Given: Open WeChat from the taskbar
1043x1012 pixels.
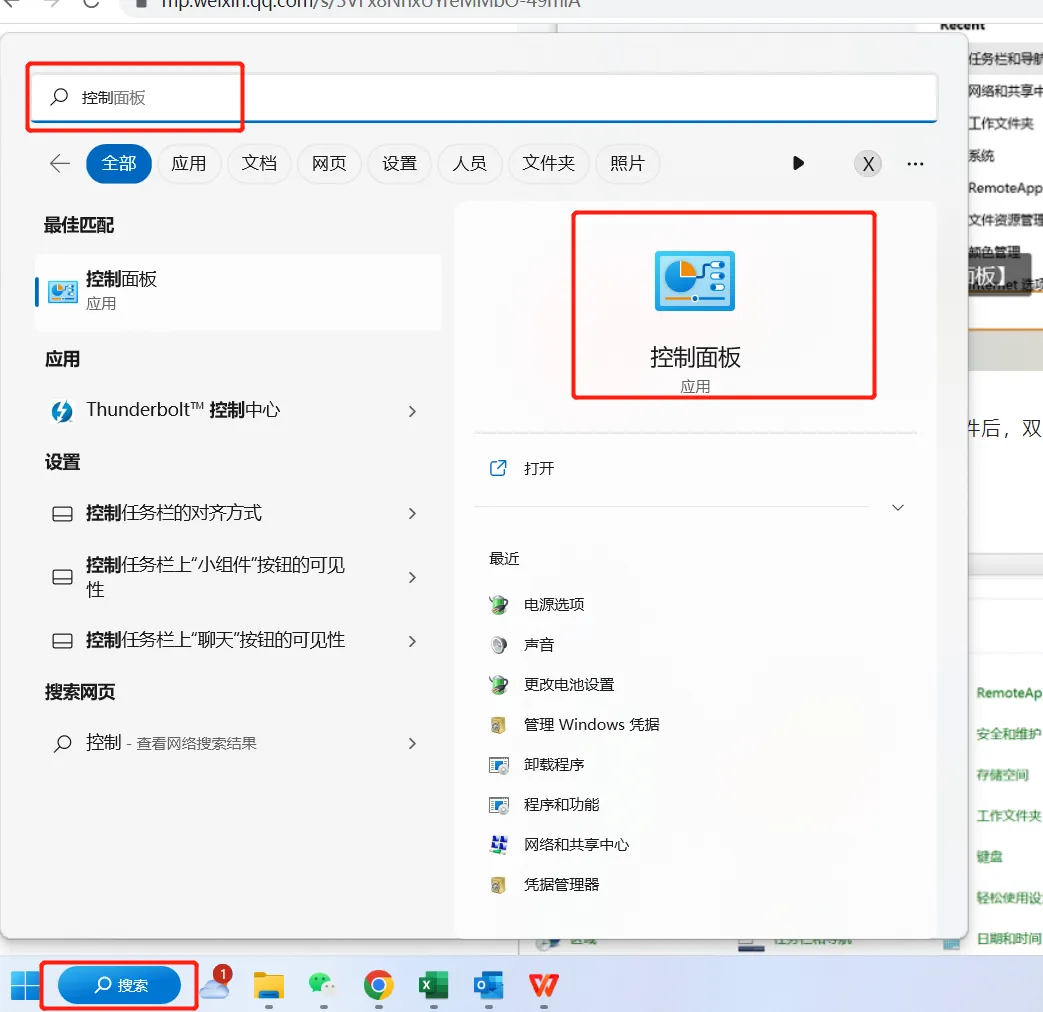Looking at the screenshot, I should 323,985.
